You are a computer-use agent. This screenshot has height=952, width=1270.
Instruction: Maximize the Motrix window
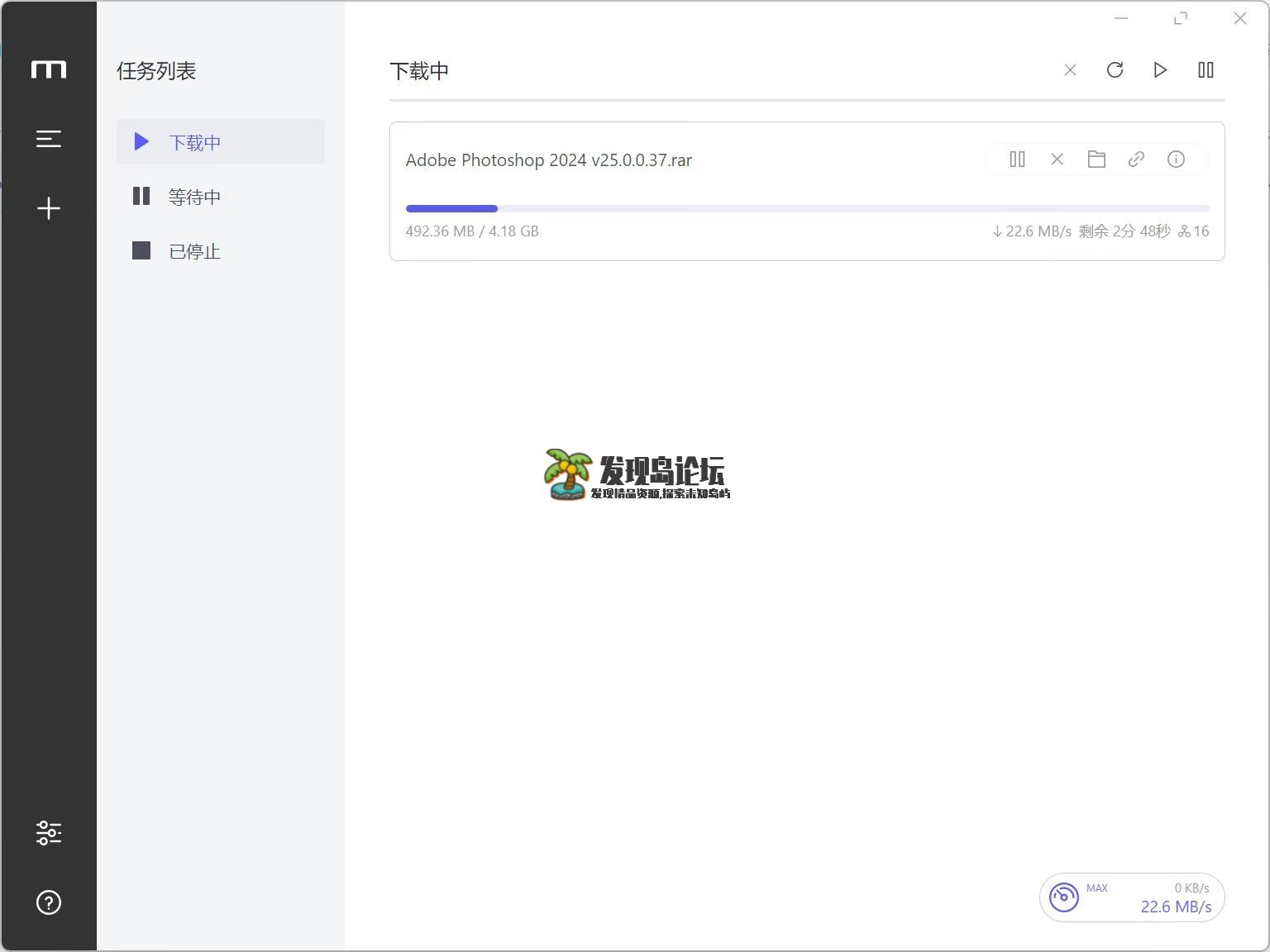[x=1181, y=18]
